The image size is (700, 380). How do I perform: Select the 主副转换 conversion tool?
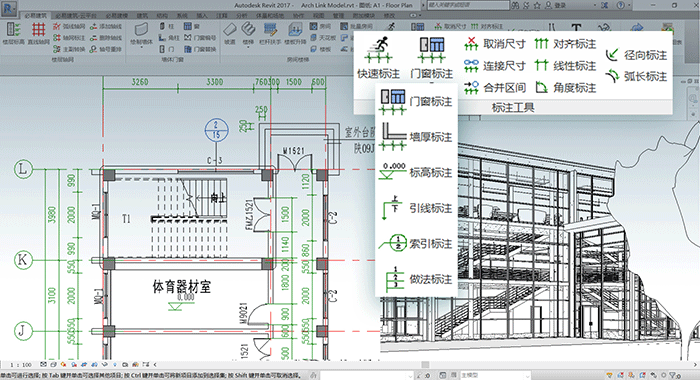pos(69,49)
